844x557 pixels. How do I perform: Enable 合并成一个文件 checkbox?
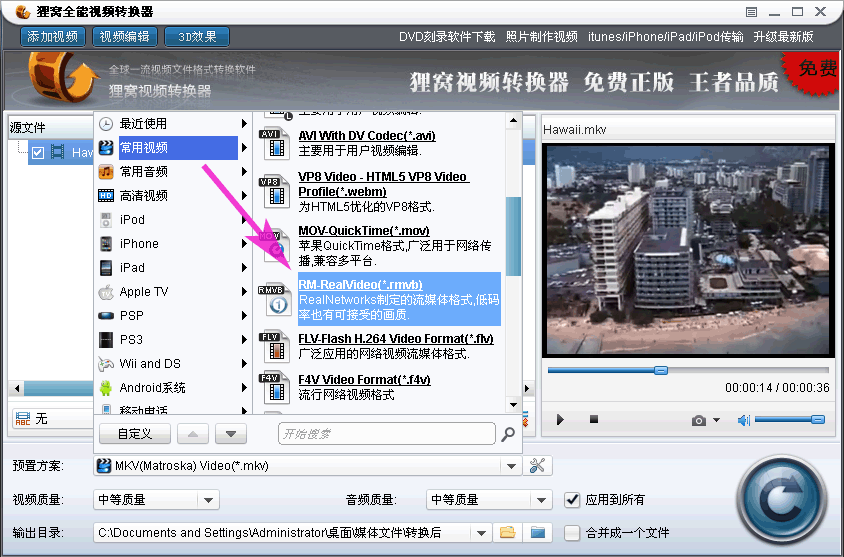pyautogui.click(x=572, y=533)
